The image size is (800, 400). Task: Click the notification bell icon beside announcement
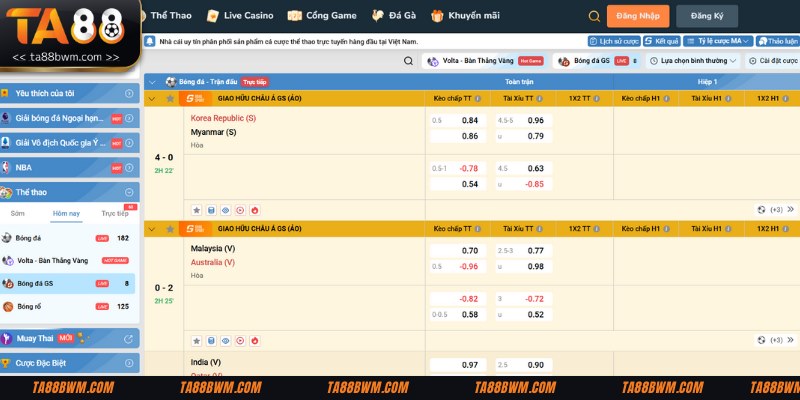[x=149, y=41]
